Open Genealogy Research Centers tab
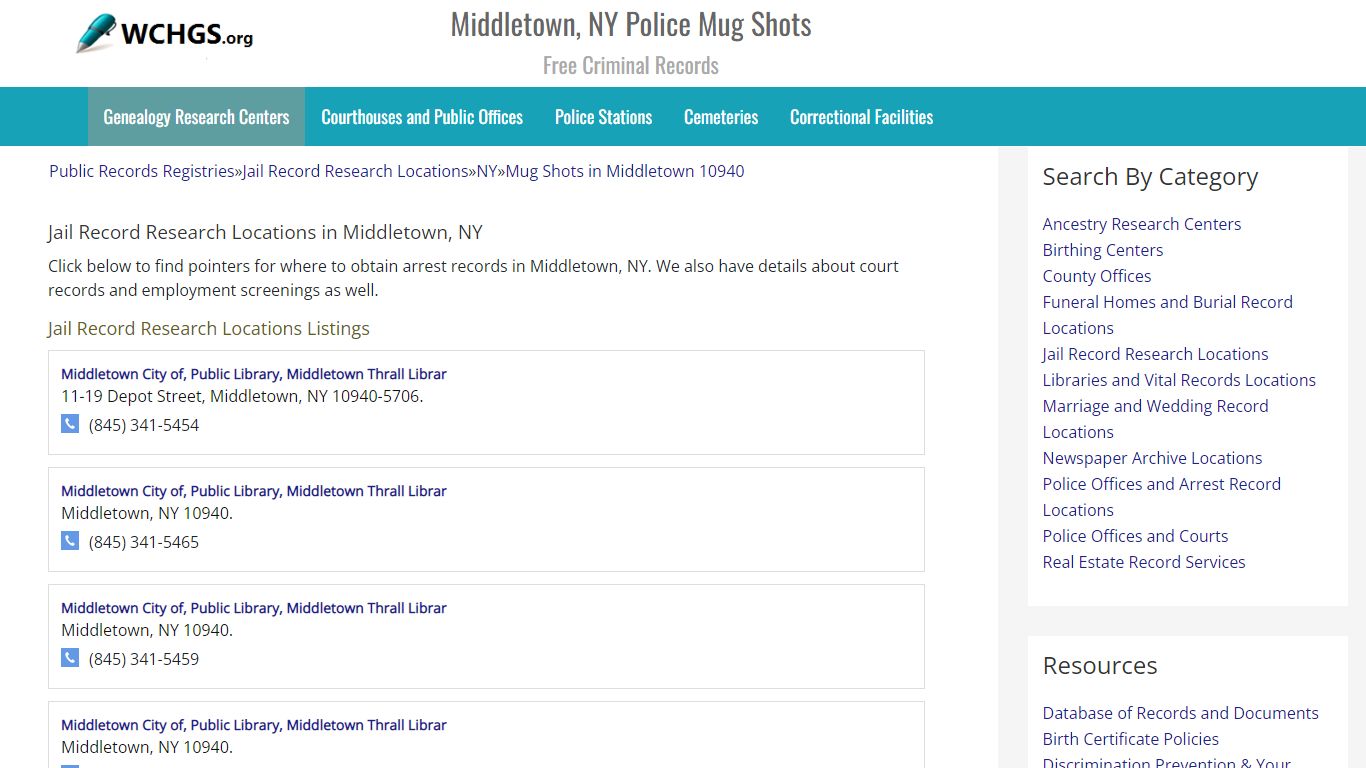 196,117
